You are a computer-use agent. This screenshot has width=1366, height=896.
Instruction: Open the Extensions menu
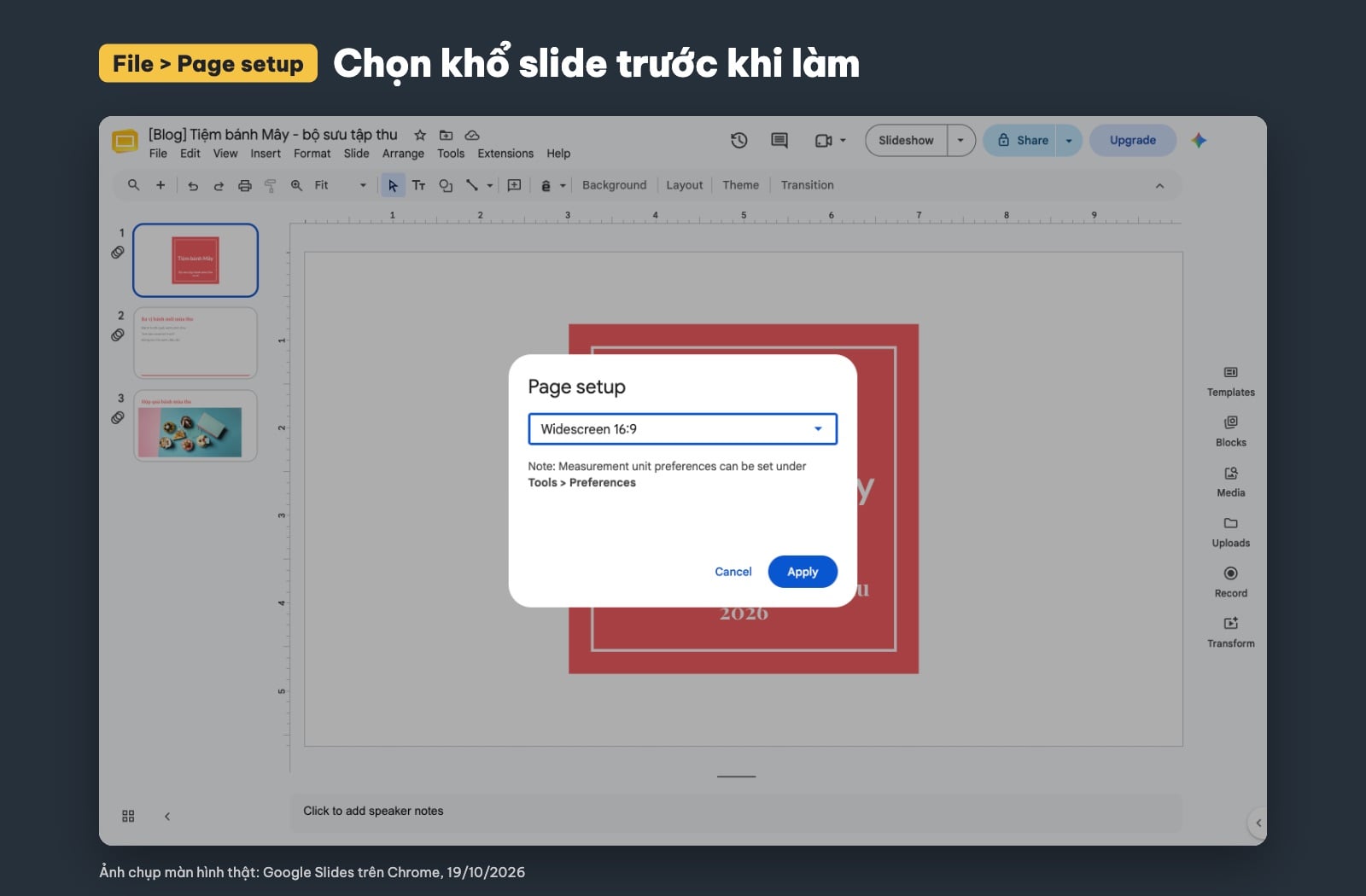point(505,154)
